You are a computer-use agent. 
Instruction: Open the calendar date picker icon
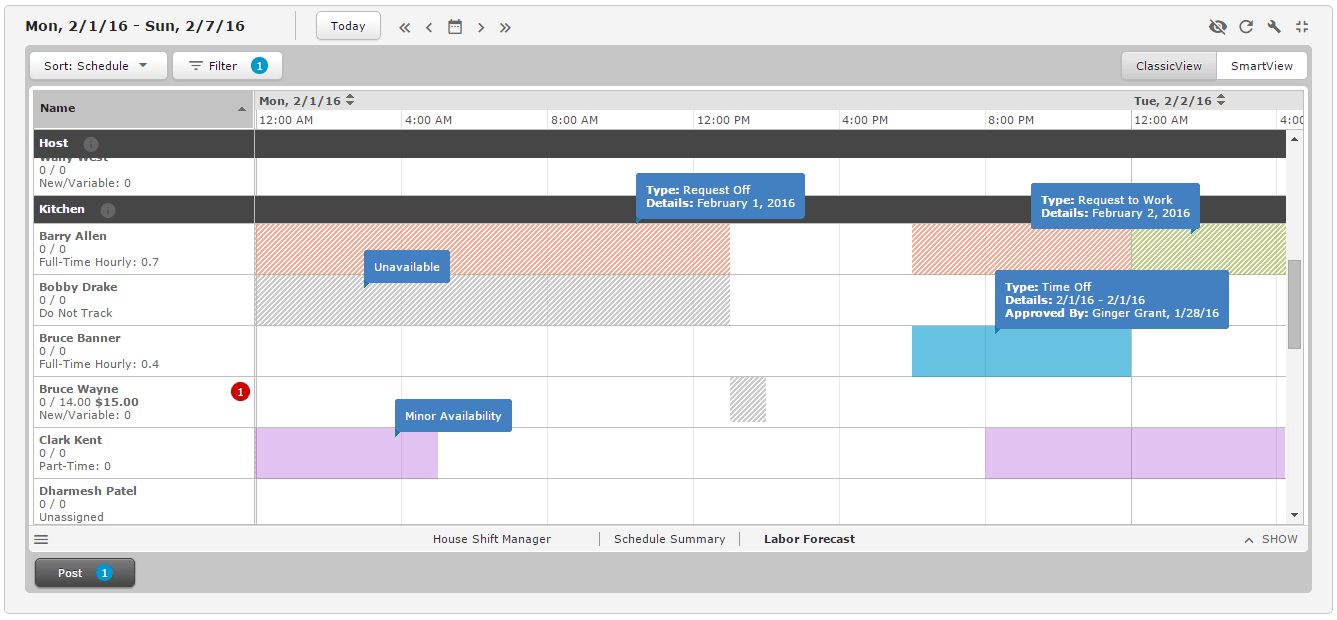[455, 27]
